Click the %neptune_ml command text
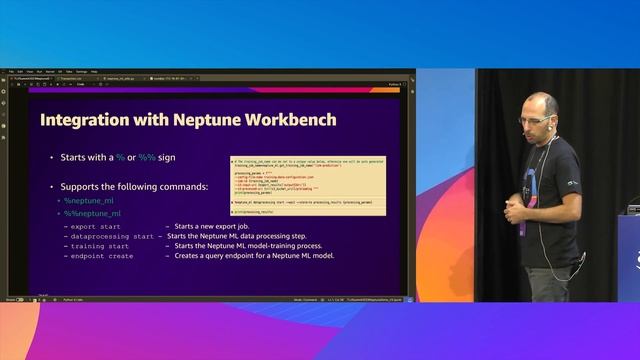This screenshot has width=640, height=360. click(89, 201)
